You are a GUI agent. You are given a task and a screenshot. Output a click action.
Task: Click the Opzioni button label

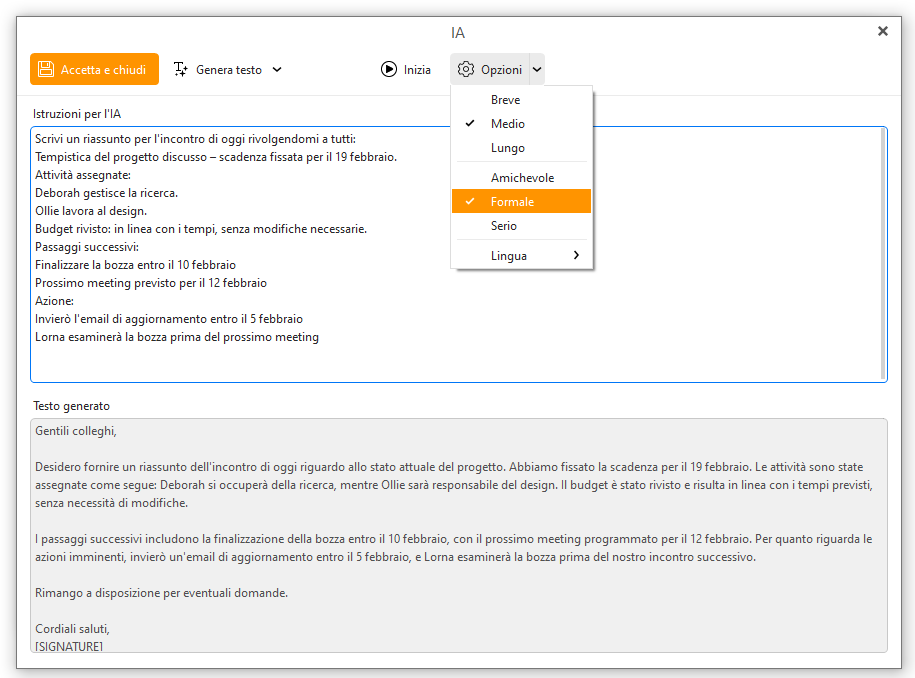[501, 70]
